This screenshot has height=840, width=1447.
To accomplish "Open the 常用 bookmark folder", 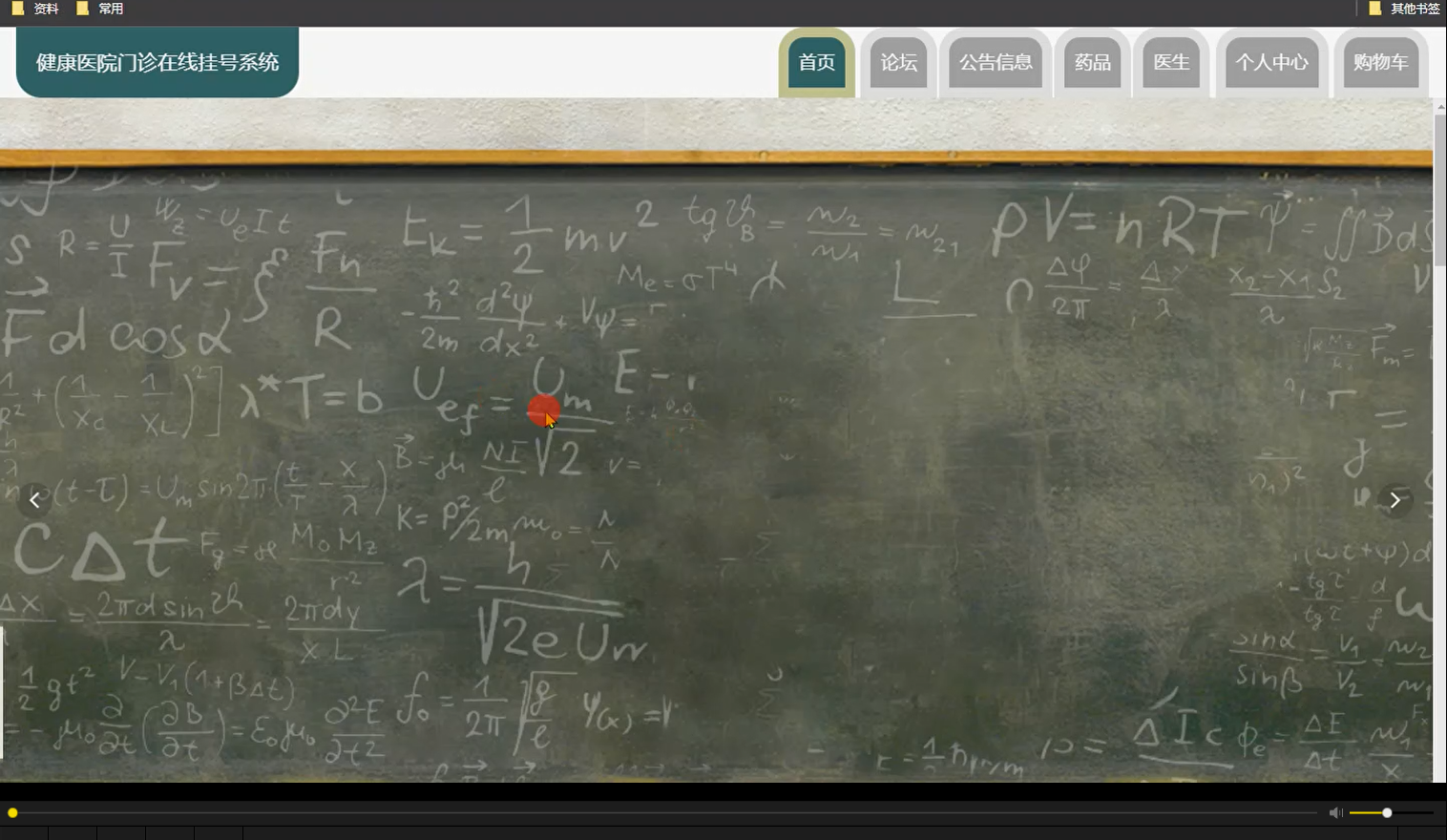I will click(x=99, y=9).
